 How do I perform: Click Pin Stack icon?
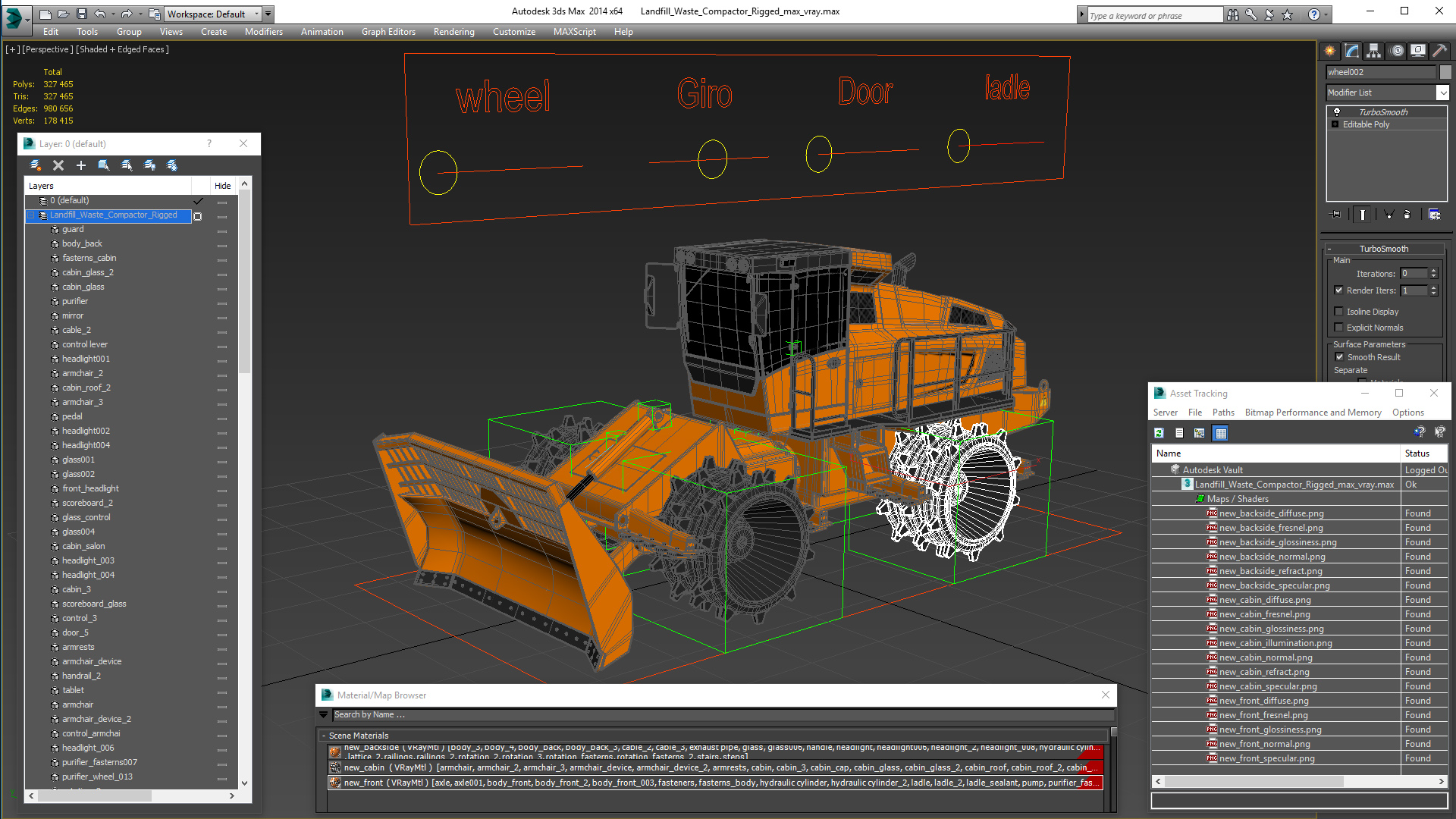point(1336,215)
